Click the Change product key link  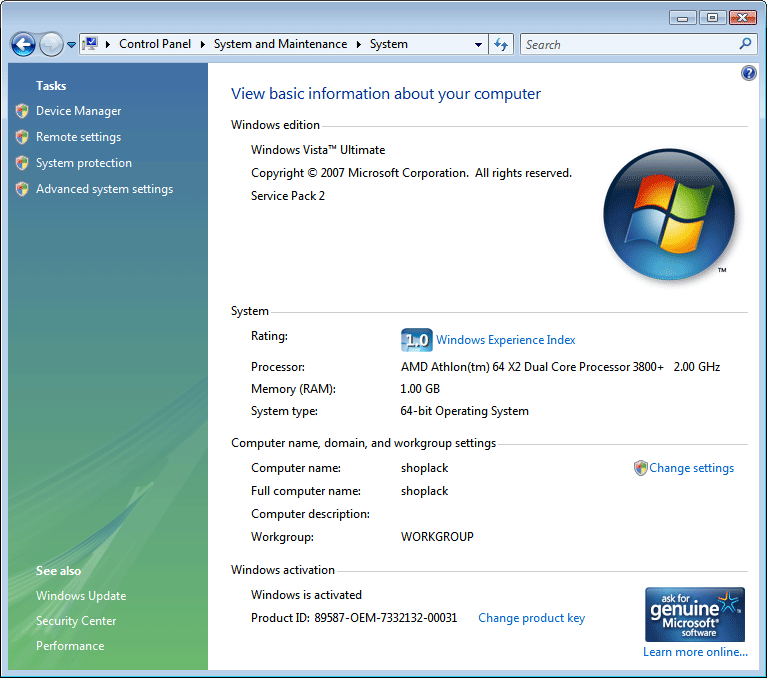(x=531, y=618)
